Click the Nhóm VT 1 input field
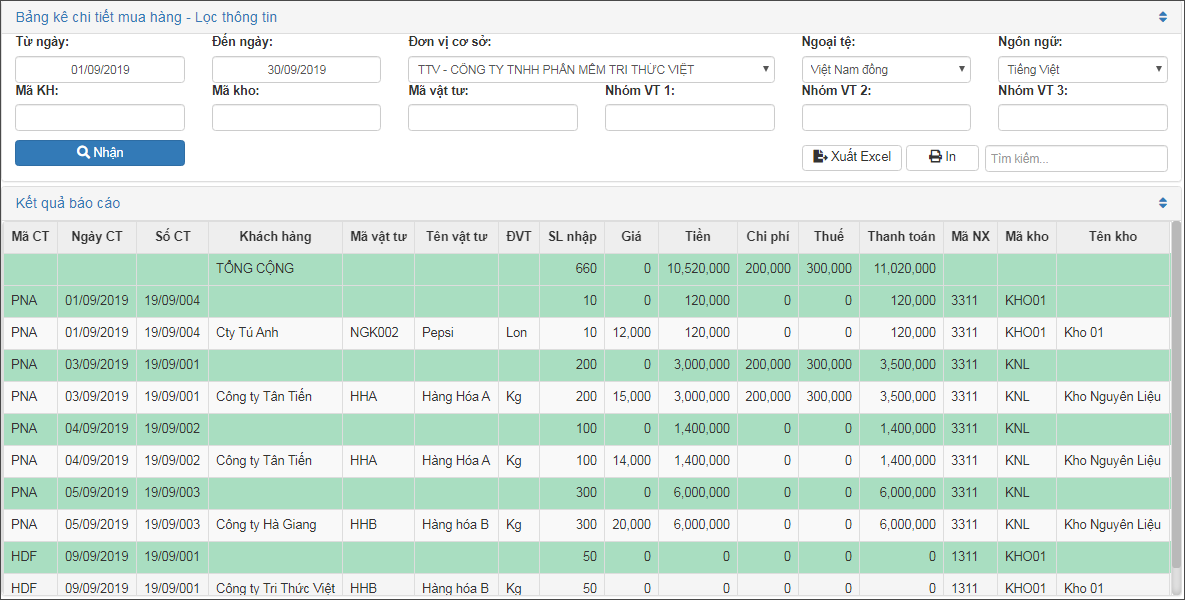This screenshot has height=600, width=1185. [x=689, y=118]
